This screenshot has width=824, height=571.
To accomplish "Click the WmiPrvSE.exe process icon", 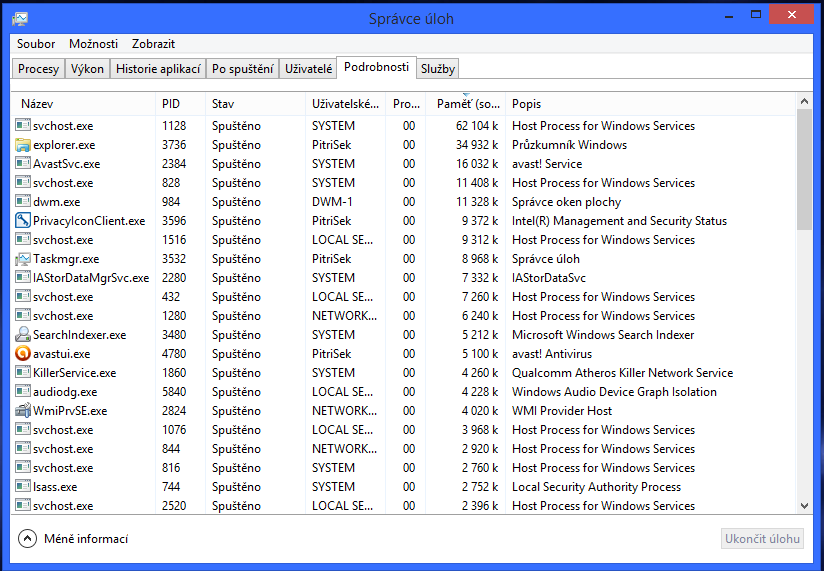I will click(23, 410).
